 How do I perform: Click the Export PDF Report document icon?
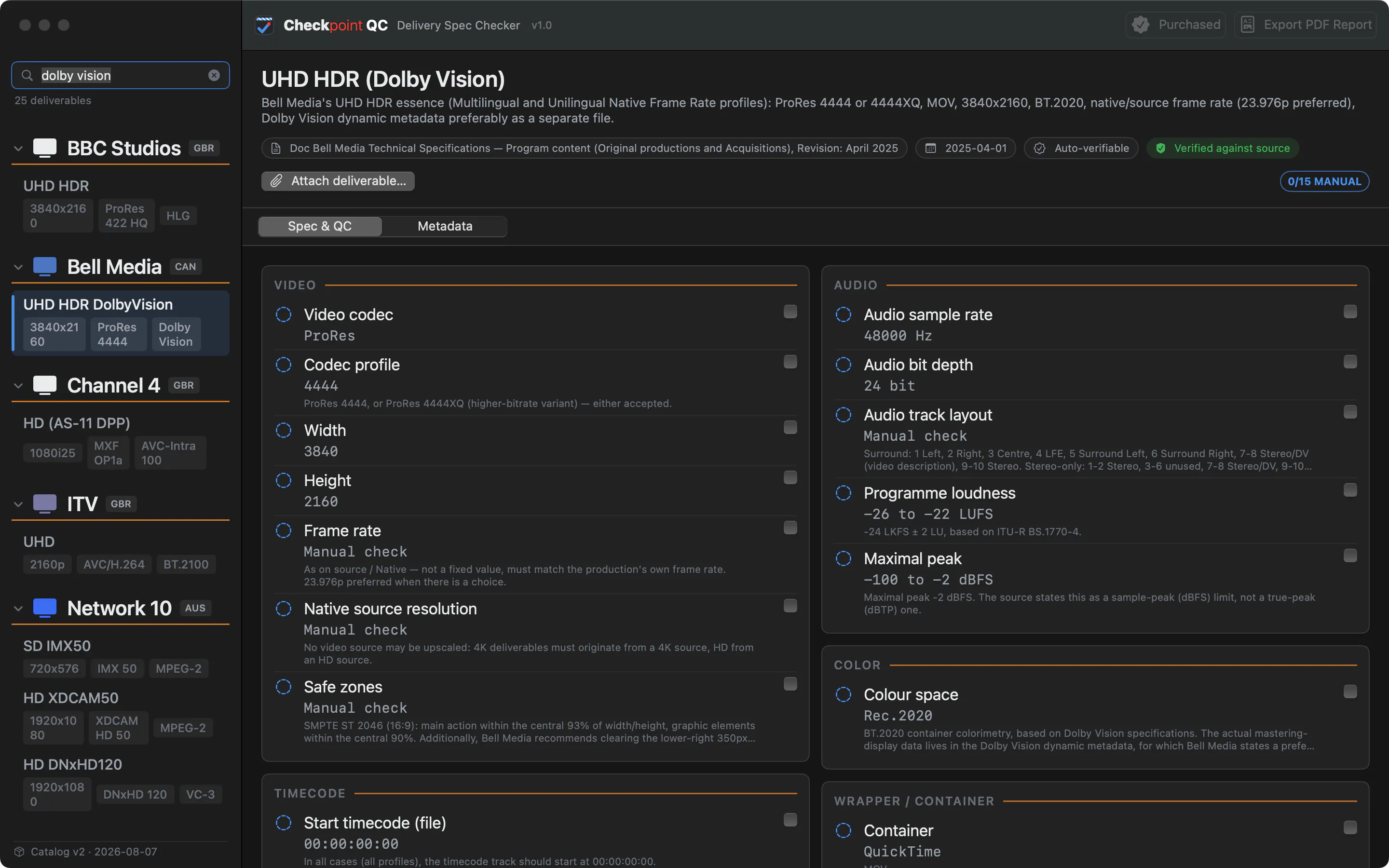coord(1247,25)
